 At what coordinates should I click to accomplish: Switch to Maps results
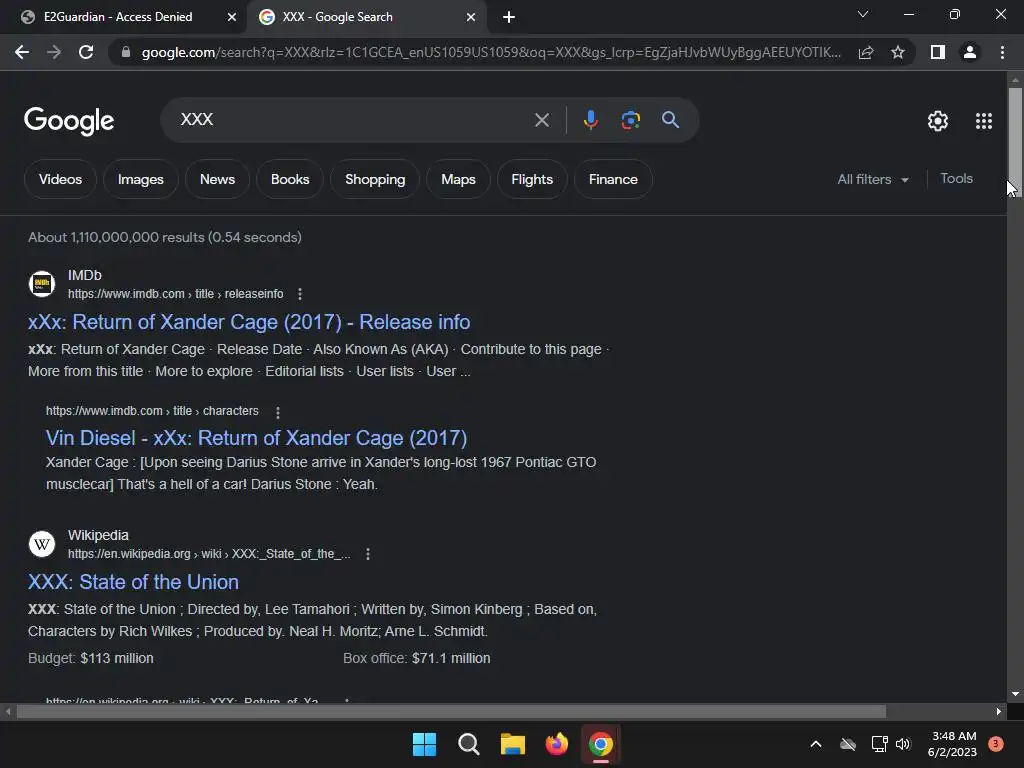(x=458, y=179)
